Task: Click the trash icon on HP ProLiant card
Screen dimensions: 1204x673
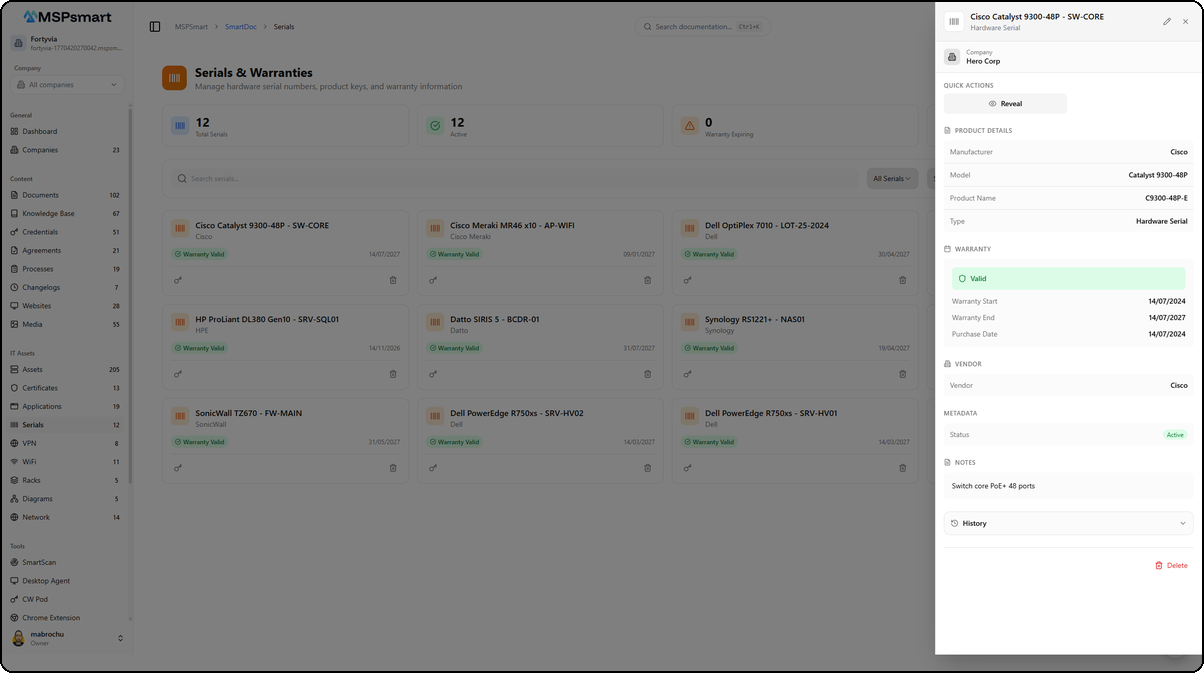Action: [x=393, y=374]
